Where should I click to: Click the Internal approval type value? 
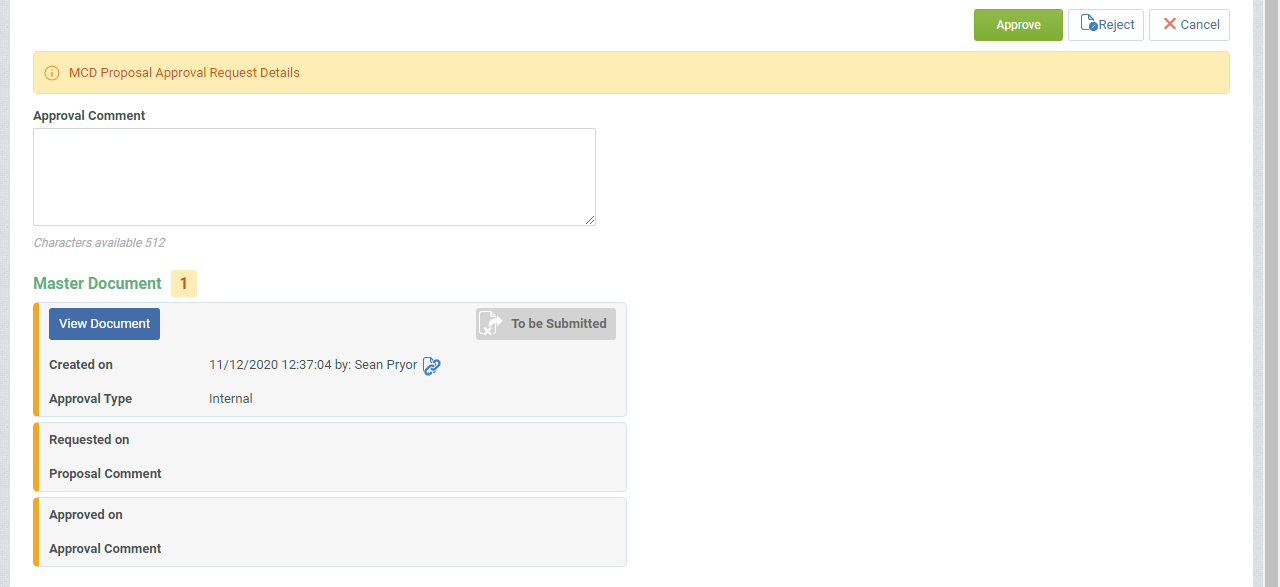pos(231,399)
